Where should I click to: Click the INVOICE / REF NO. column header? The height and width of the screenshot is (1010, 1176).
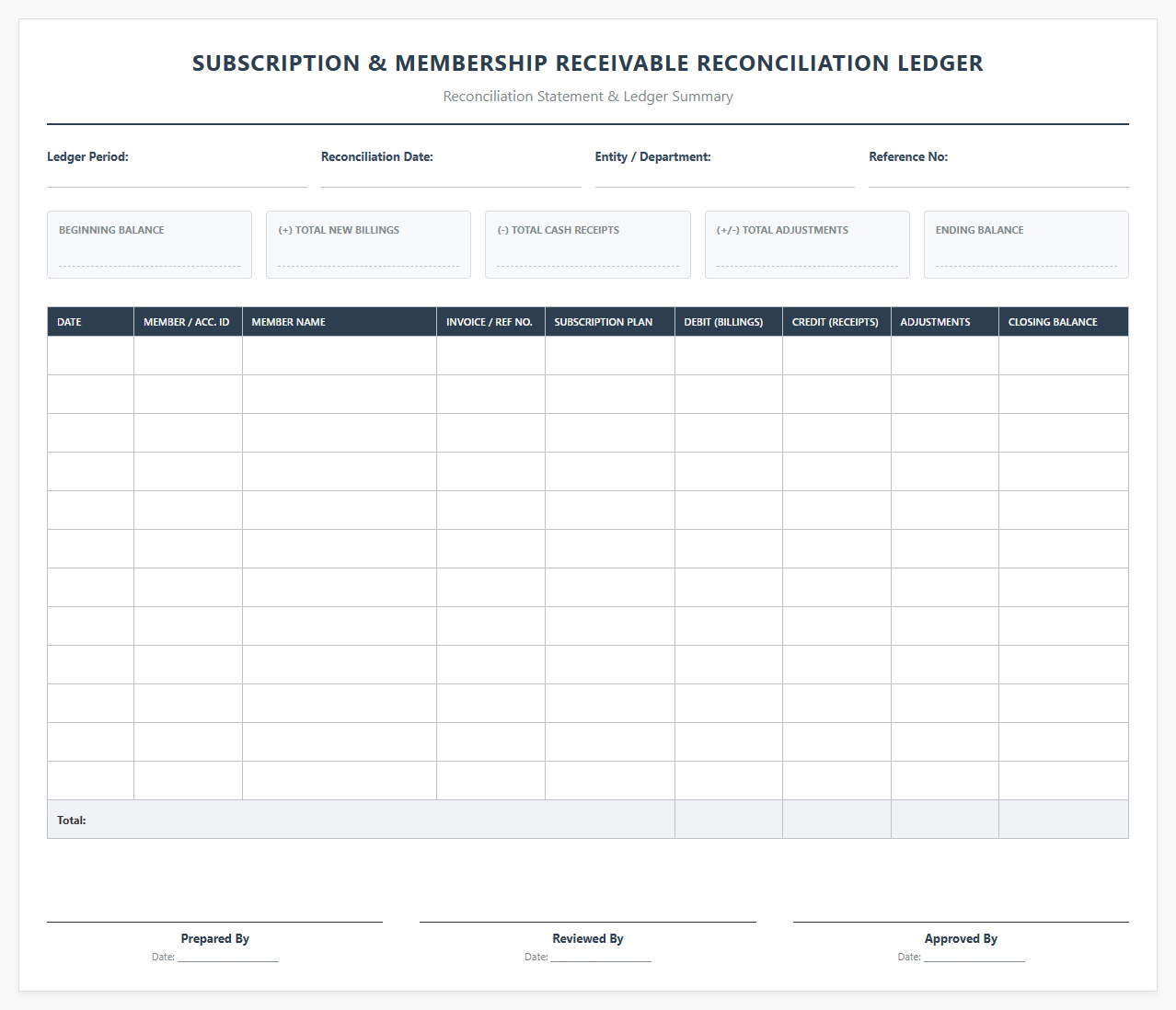(490, 322)
